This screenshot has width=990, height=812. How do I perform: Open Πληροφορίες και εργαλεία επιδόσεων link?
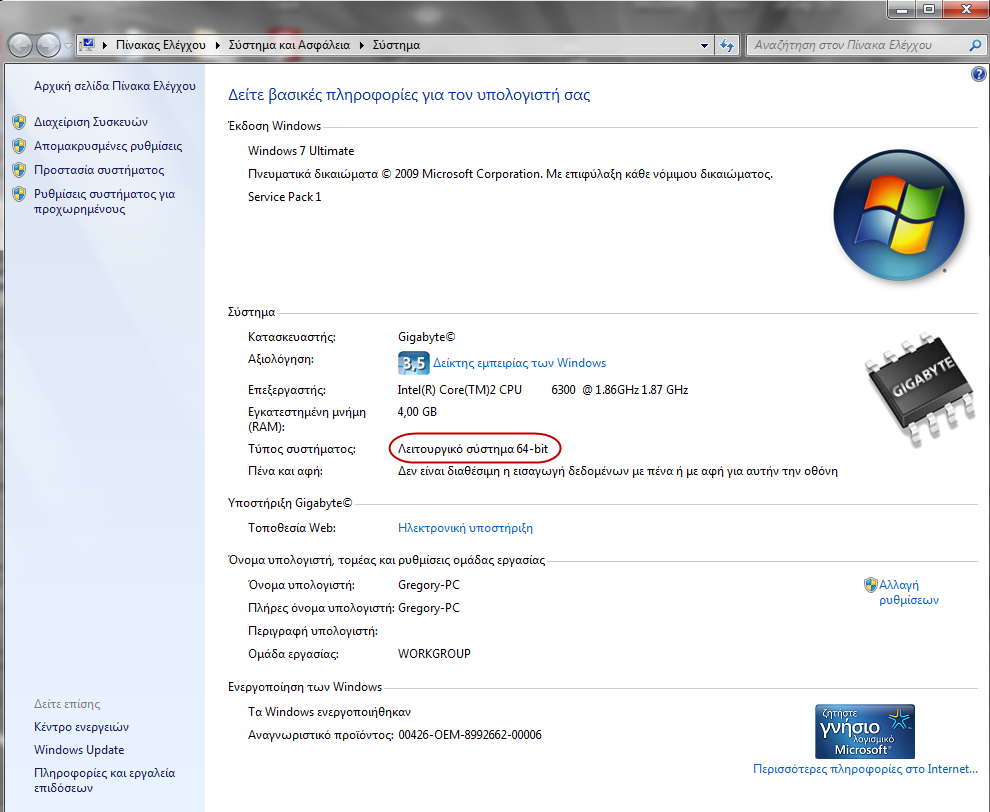pos(104,780)
